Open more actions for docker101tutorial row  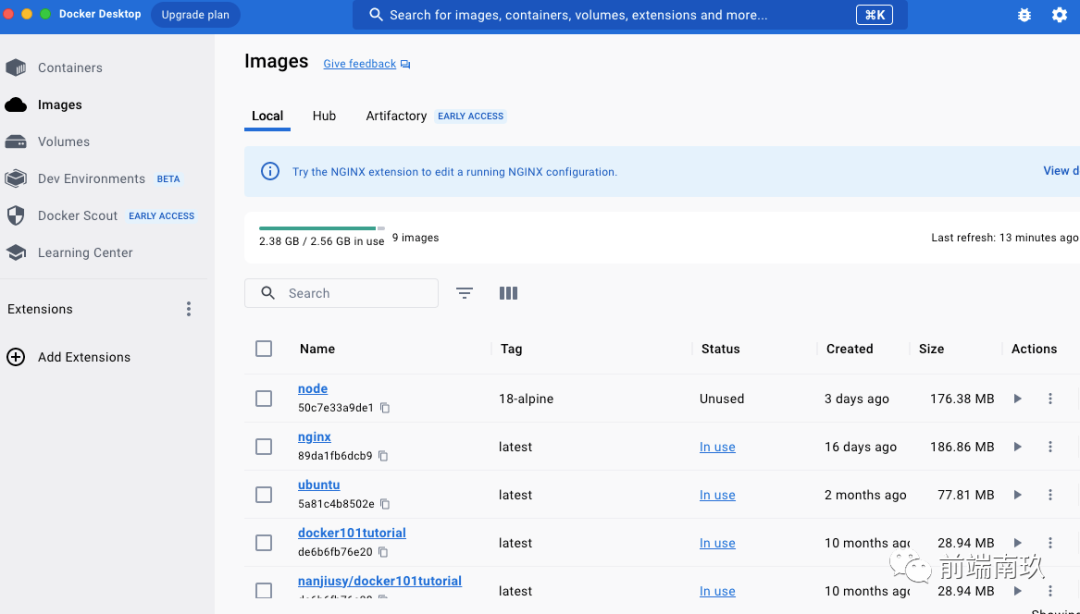(x=1050, y=543)
